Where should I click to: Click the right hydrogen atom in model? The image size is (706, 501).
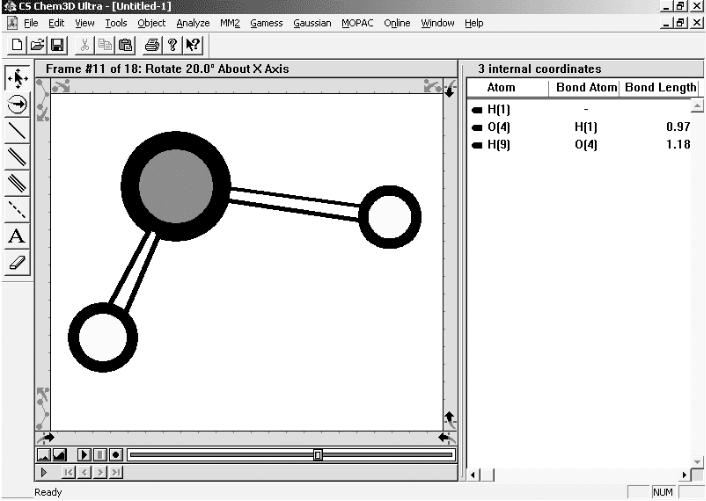pyautogui.click(x=390, y=217)
